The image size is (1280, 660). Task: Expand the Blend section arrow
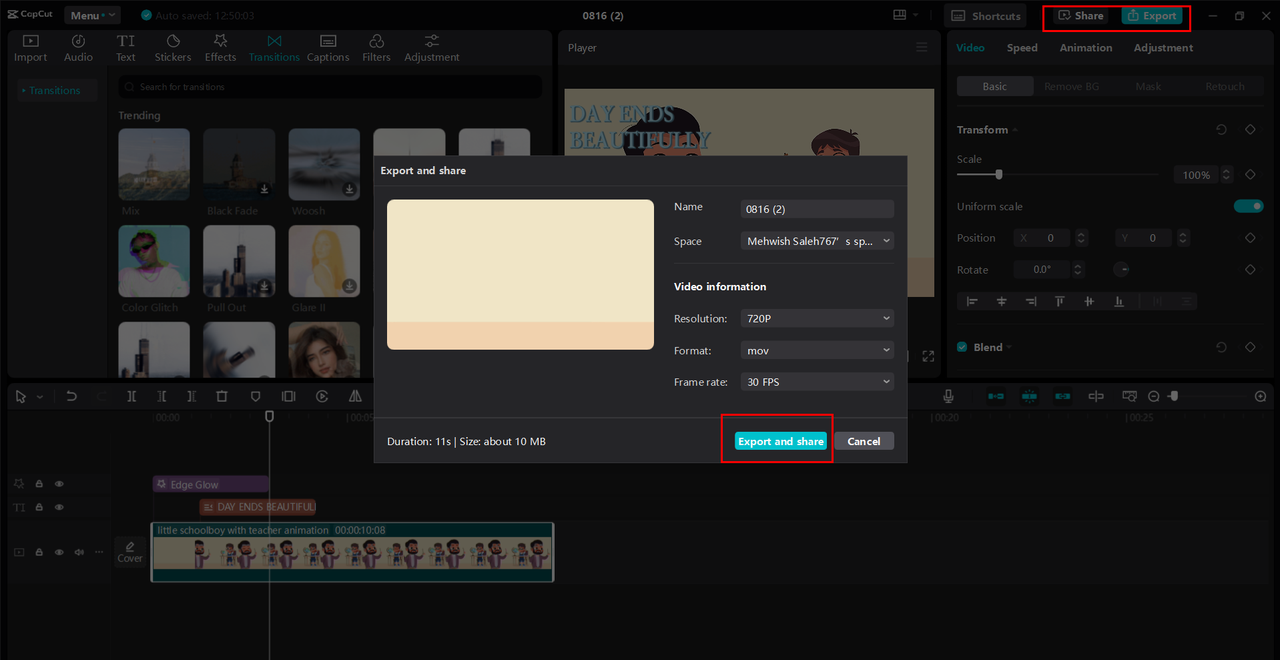tap(1009, 347)
